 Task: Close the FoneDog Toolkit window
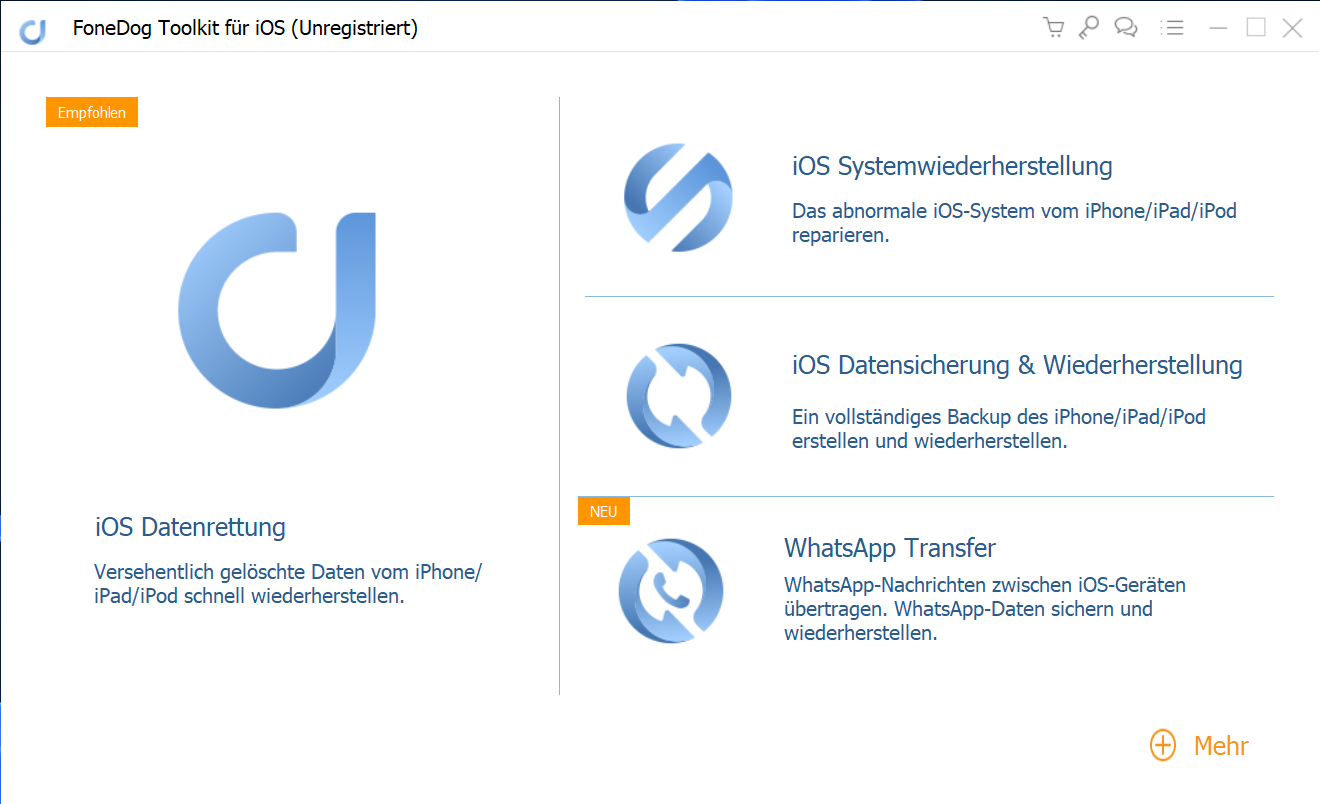click(x=1292, y=28)
